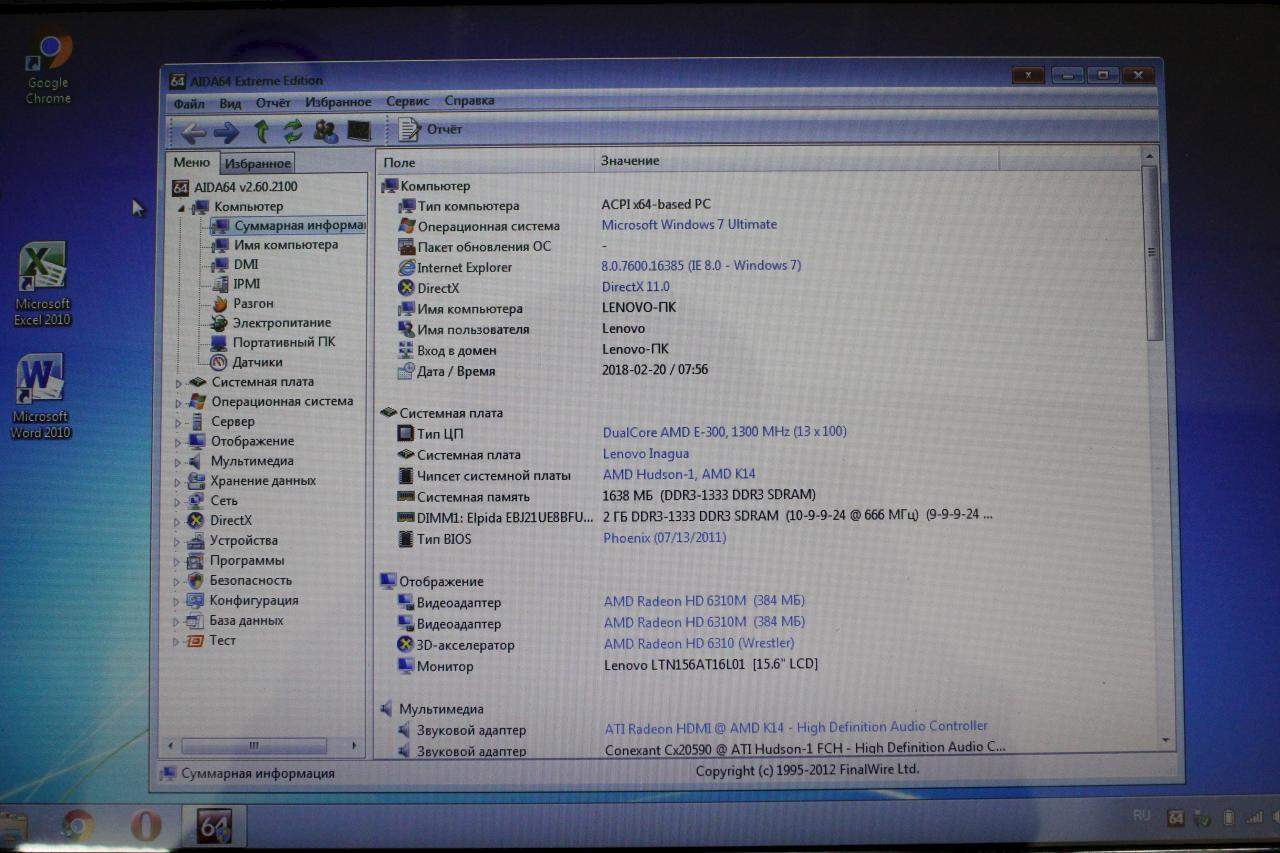Image resolution: width=1280 pixels, height=853 pixels.
Task: Click the green Up arrow toolbar icon
Action: tap(261, 131)
